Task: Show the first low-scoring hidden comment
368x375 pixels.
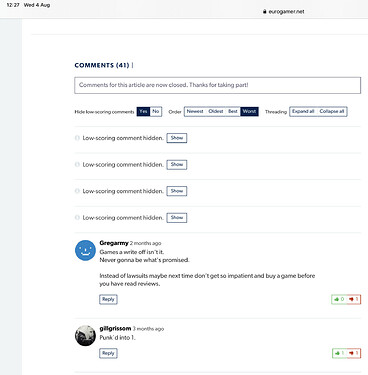Action: tap(177, 138)
